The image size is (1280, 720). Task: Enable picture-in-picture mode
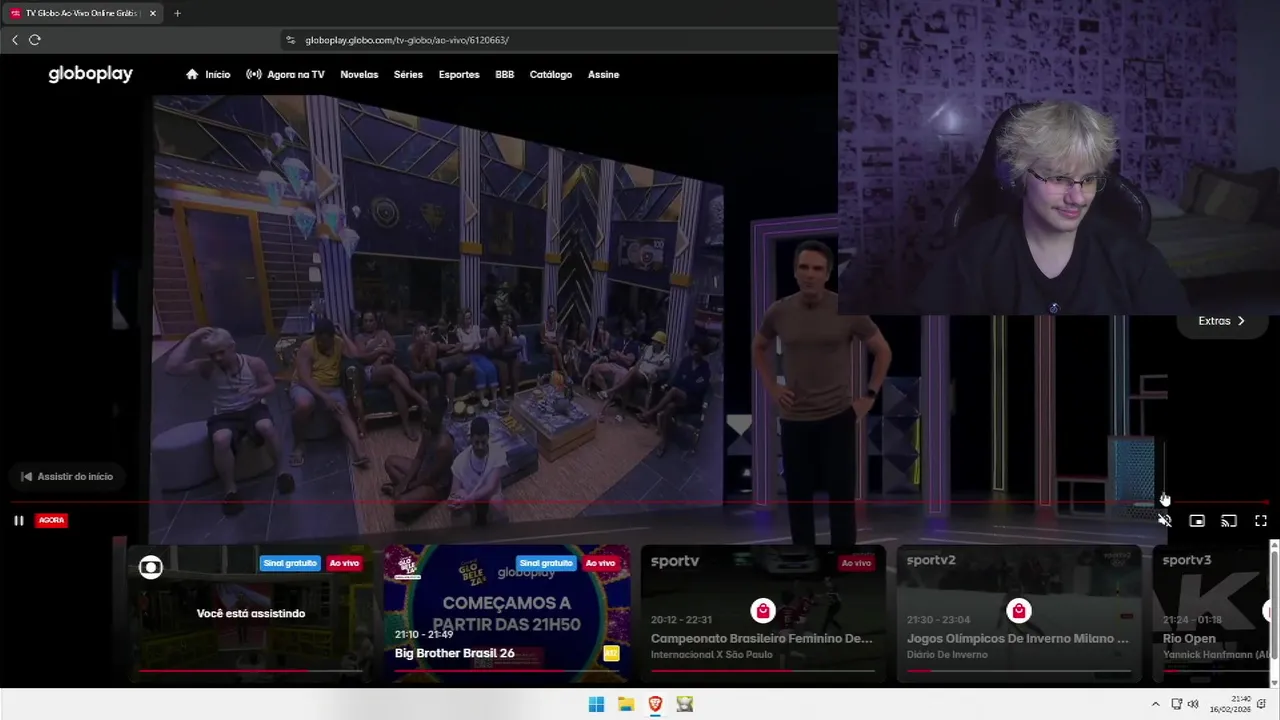[1197, 520]
